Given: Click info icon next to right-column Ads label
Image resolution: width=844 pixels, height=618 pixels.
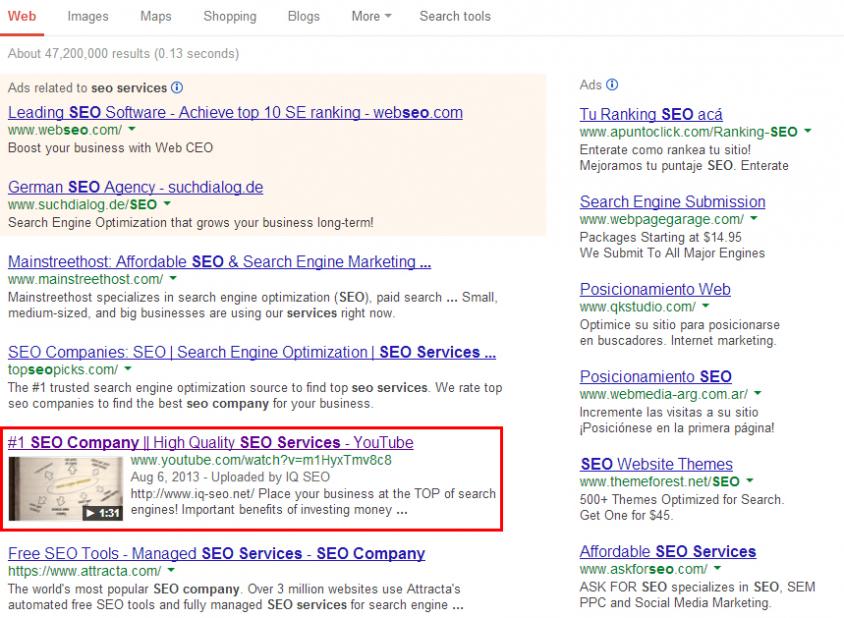Looking at the screenshot, I should [612, 85].
